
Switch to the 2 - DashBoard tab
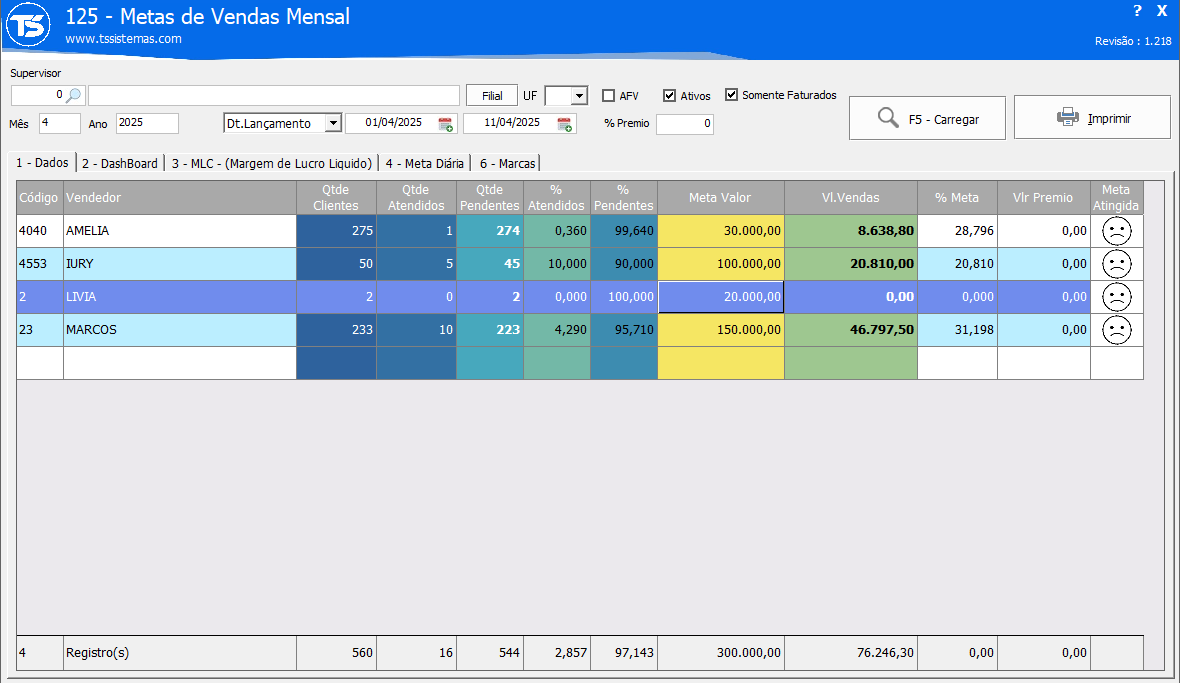click(120, 163)
